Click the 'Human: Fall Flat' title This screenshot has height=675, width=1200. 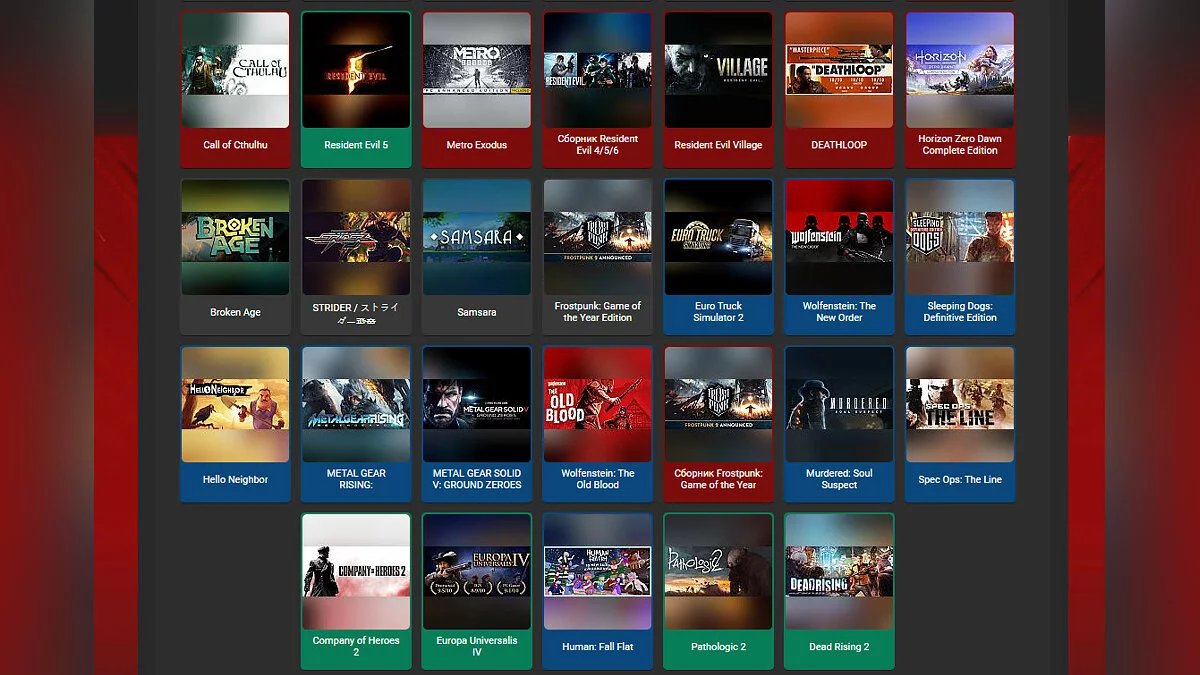(598, 646)
